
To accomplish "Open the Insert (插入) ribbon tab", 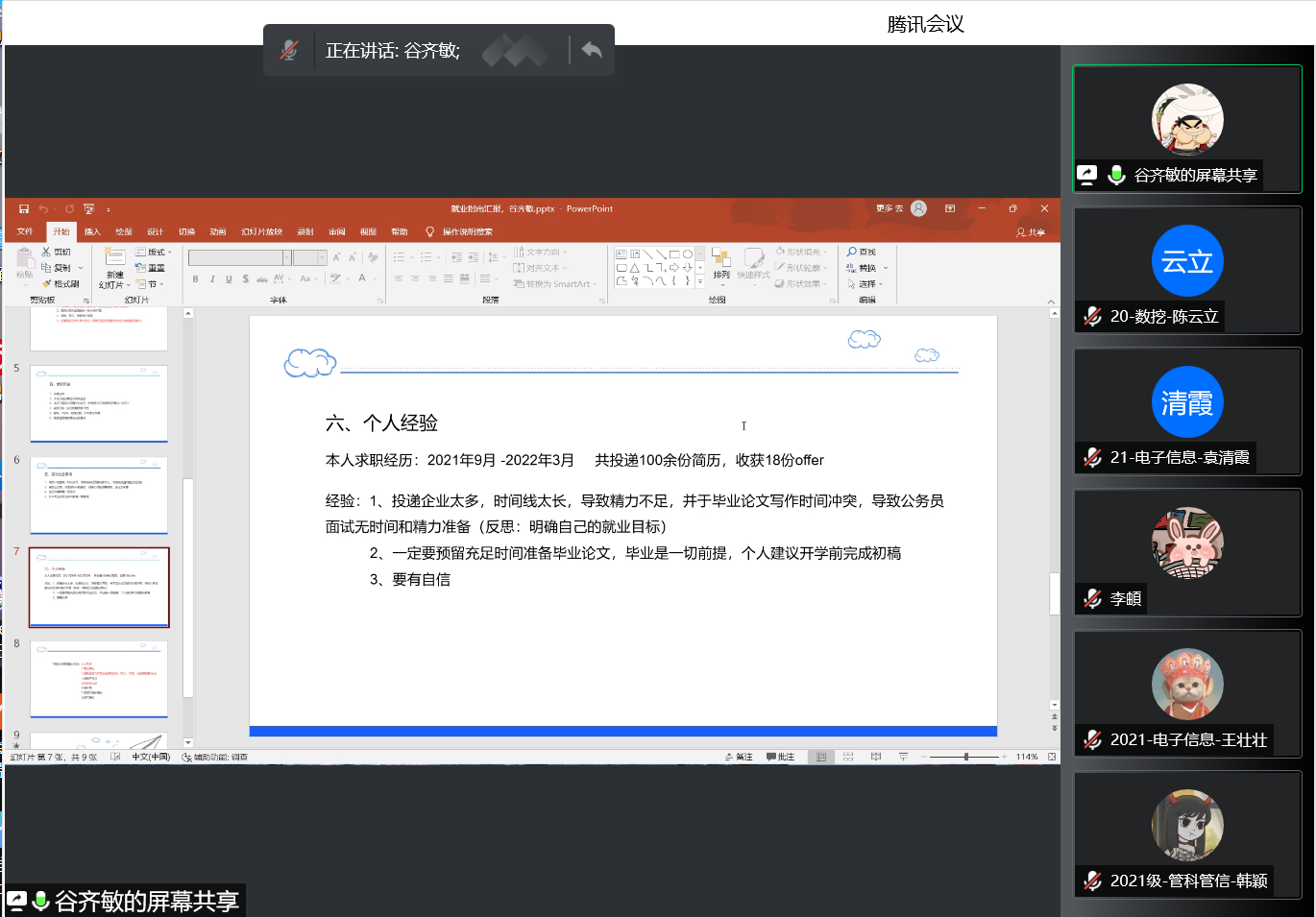I will point(92,231).
